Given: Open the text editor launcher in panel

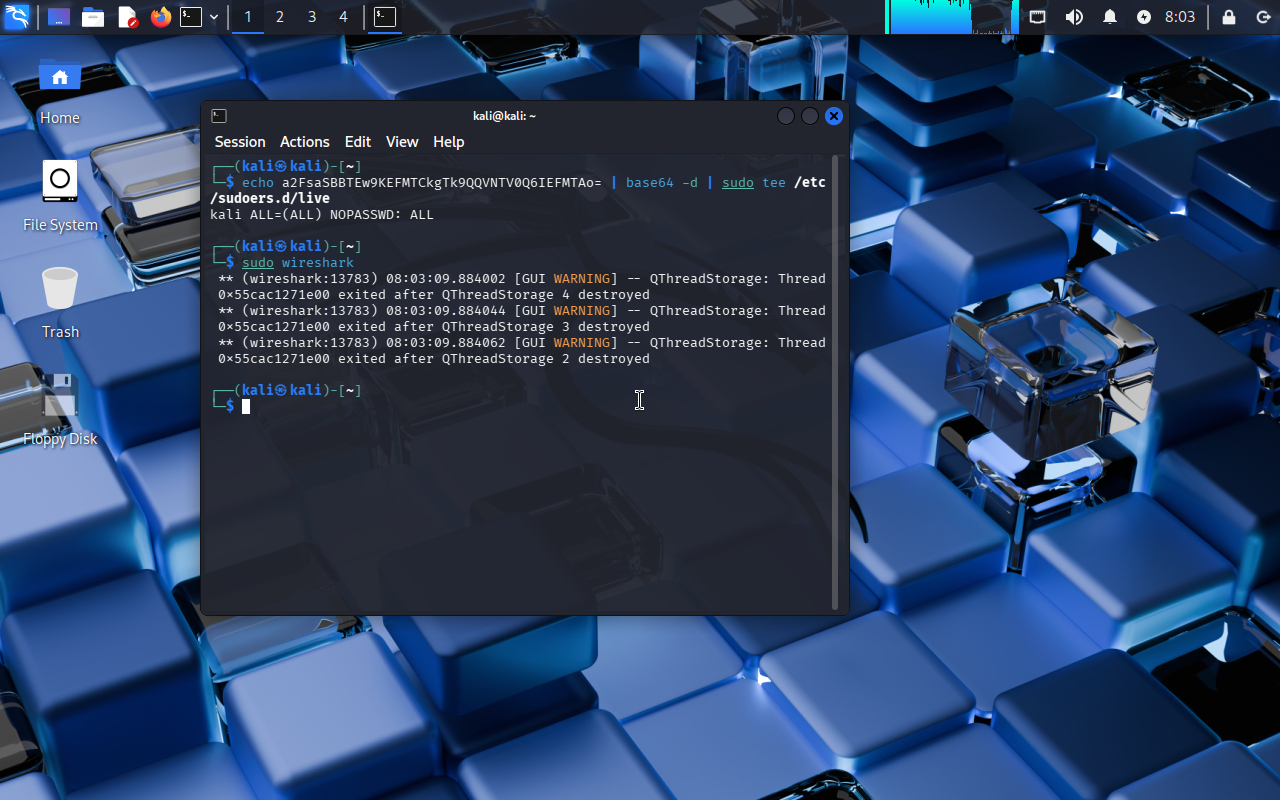Looking at the screenshot, I should [127, 17].
